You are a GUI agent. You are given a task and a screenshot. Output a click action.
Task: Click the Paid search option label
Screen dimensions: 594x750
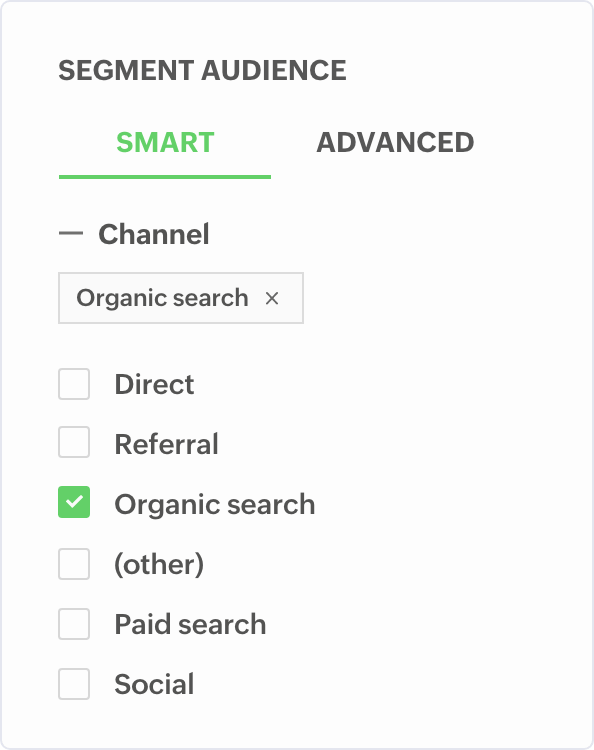[190, 624]
